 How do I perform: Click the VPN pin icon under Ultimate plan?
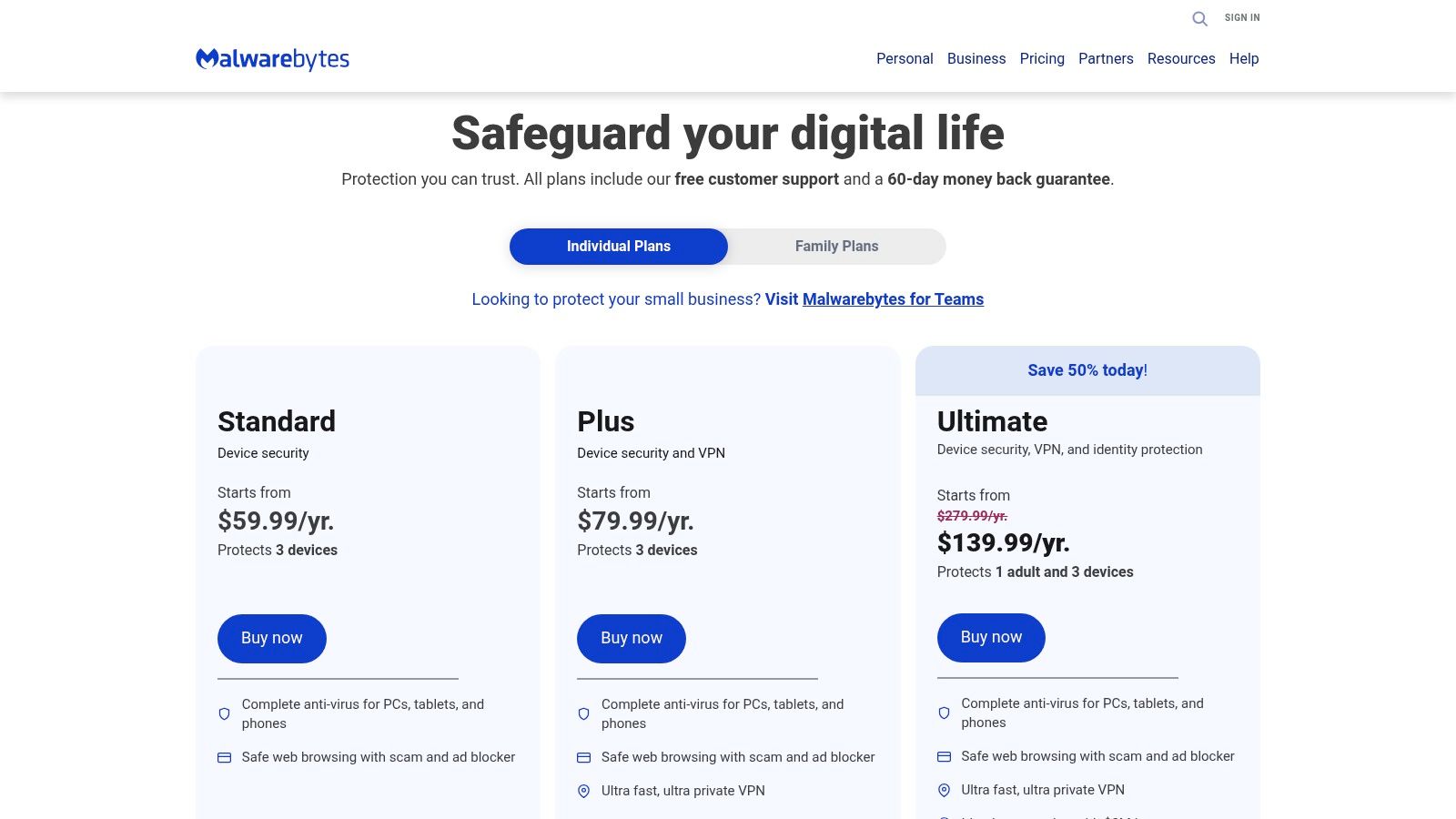tap(943, 789)
